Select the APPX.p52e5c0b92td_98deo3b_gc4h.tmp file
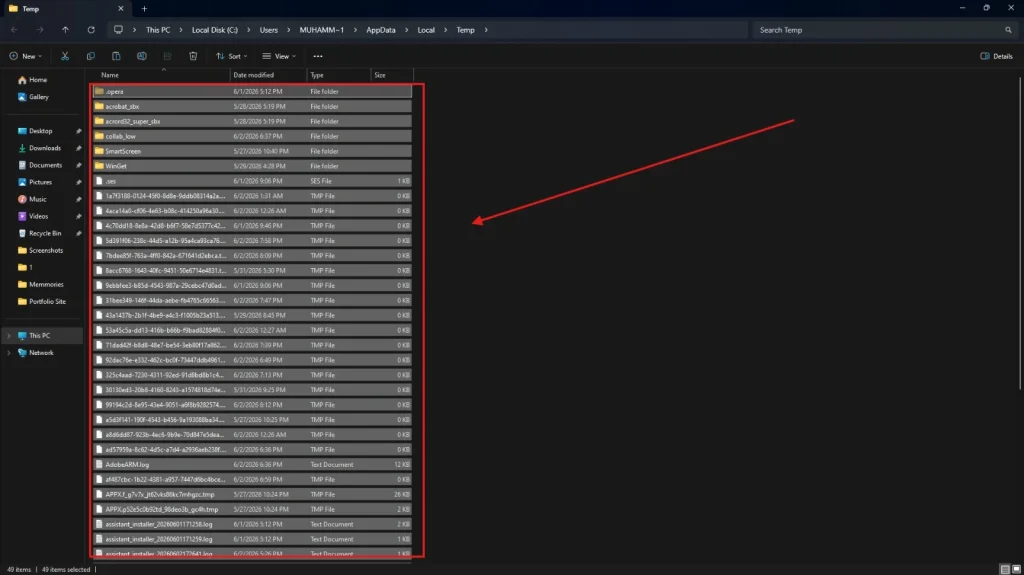This screenshot has width=1024, height=575. pos(252,510)
